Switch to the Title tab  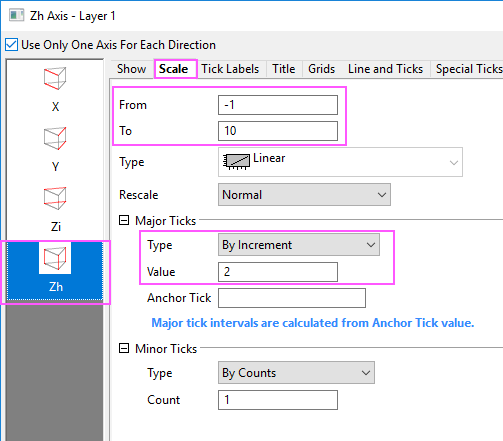(284, 69)
